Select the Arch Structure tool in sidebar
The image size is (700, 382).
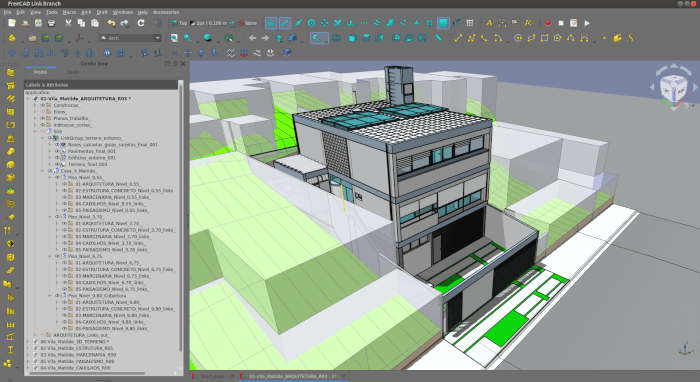[x=10, y=85]
